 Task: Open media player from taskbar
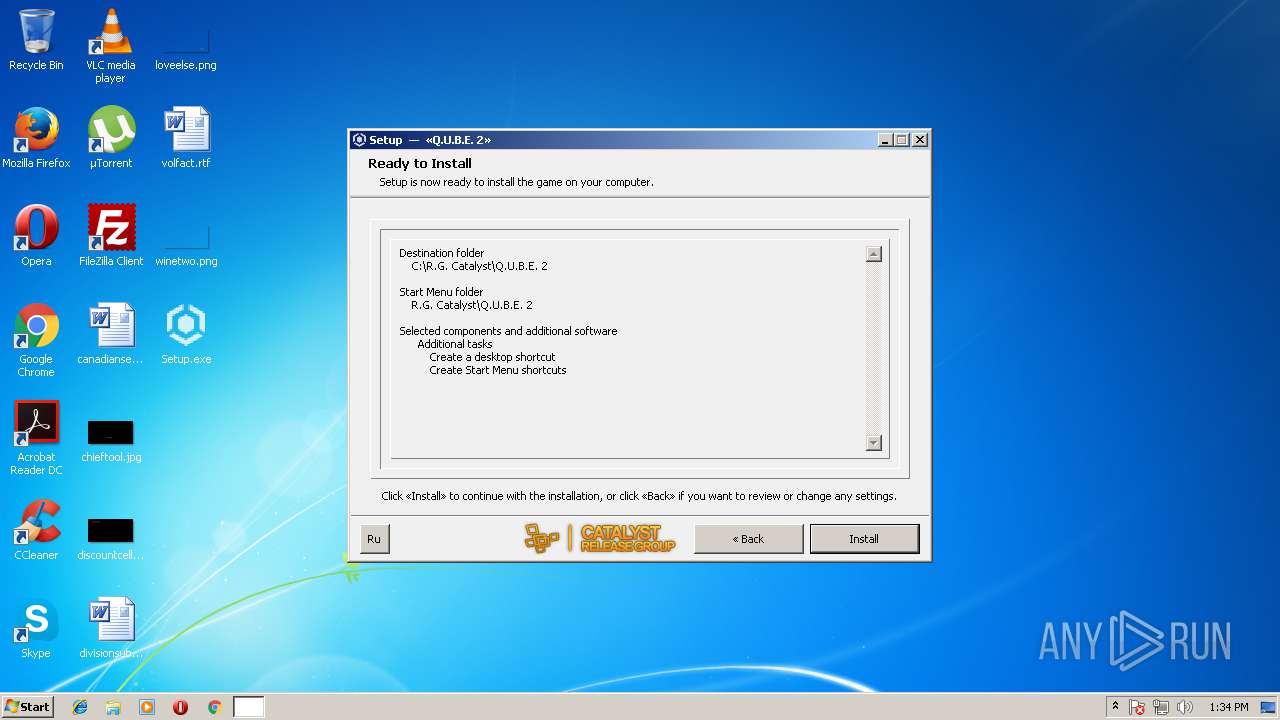coord(147,707)
